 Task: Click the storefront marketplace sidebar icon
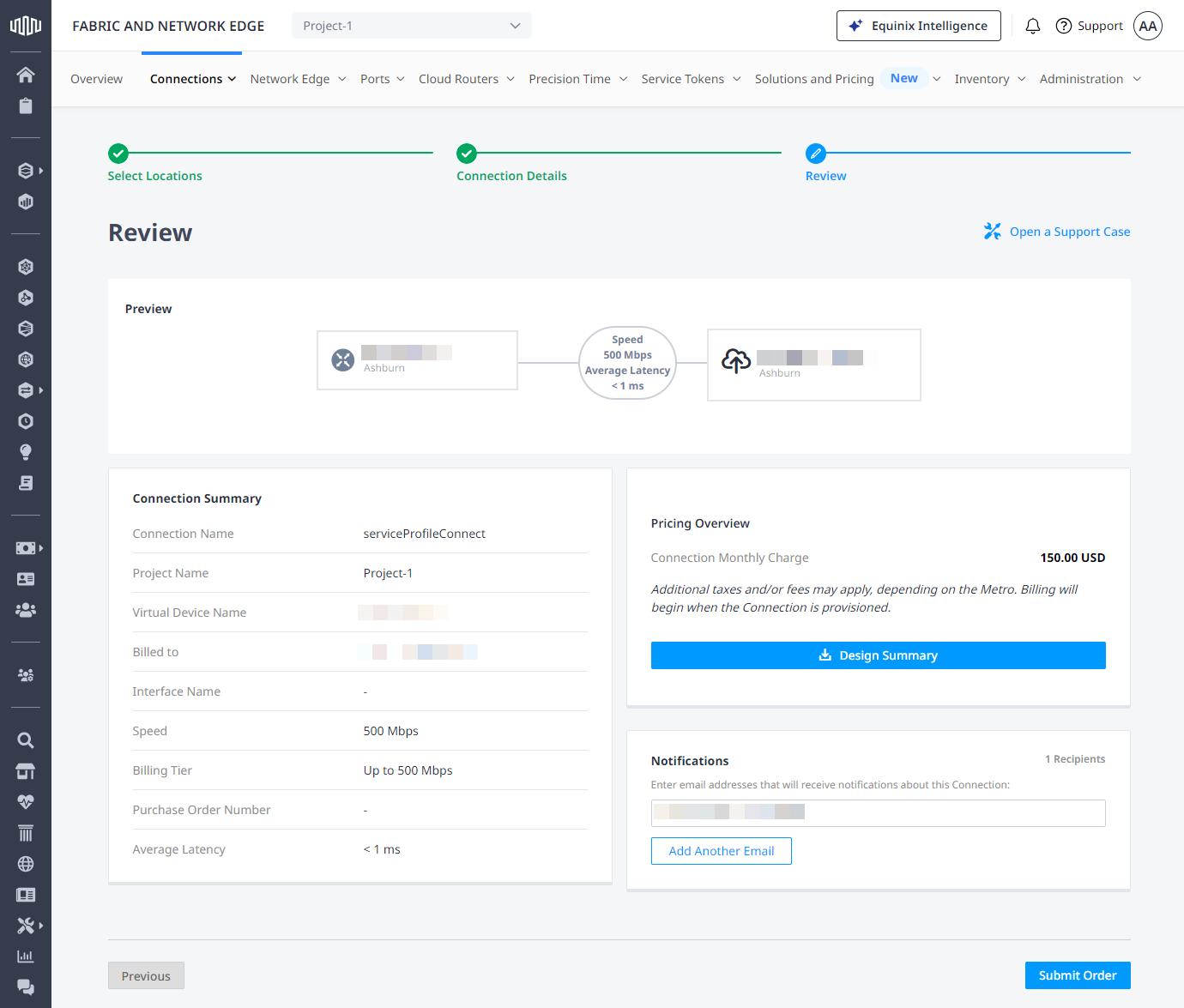(26, 771)
